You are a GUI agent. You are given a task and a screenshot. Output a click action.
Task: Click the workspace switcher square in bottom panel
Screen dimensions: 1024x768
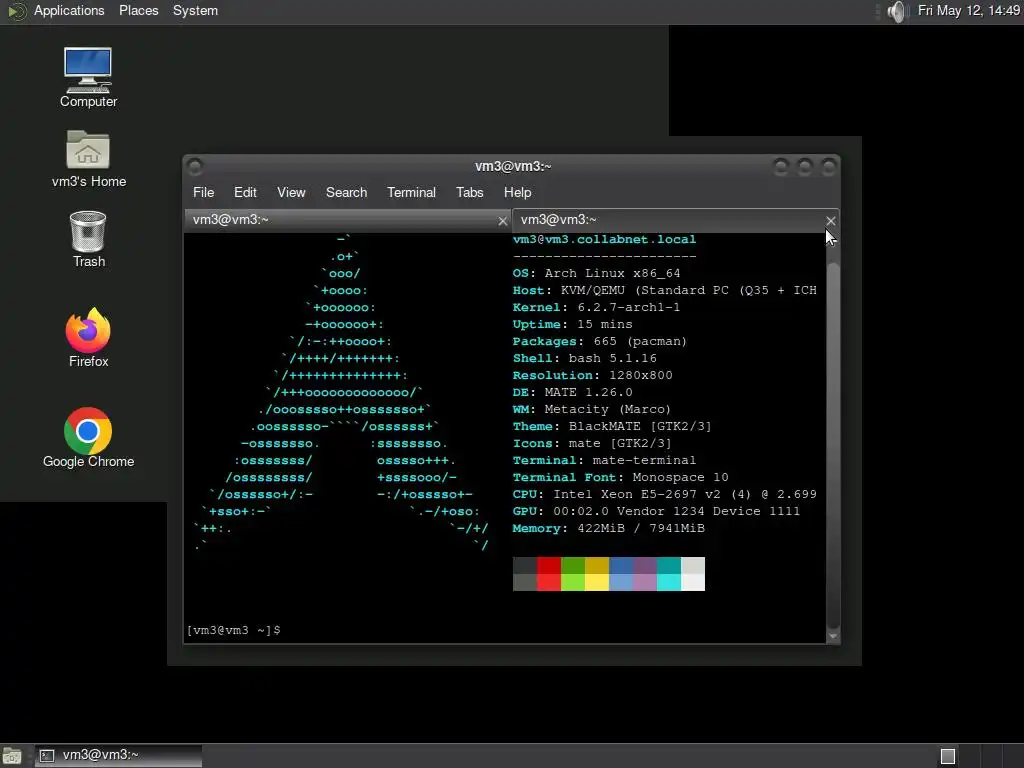point(948,756)
